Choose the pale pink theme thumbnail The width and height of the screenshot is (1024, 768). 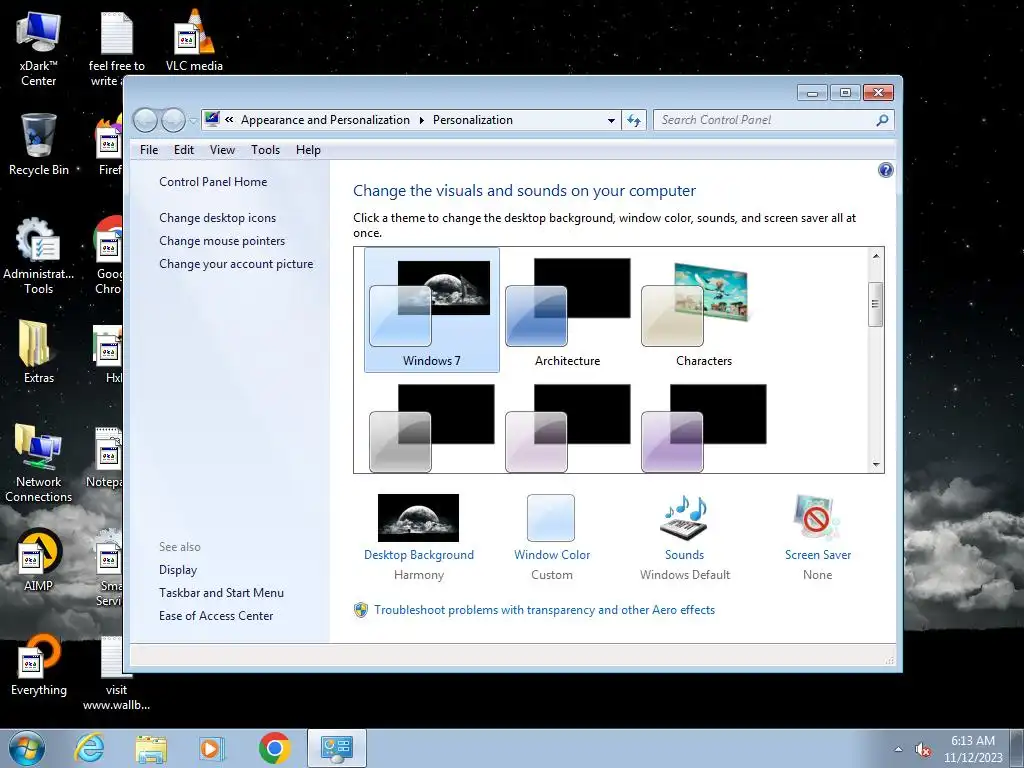pos(568,428)
